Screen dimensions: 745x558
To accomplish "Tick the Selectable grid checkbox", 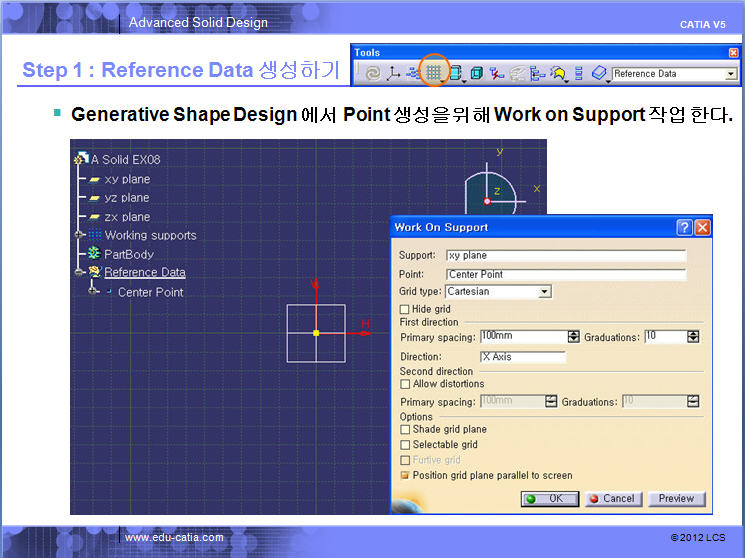I will click(405, 445).
